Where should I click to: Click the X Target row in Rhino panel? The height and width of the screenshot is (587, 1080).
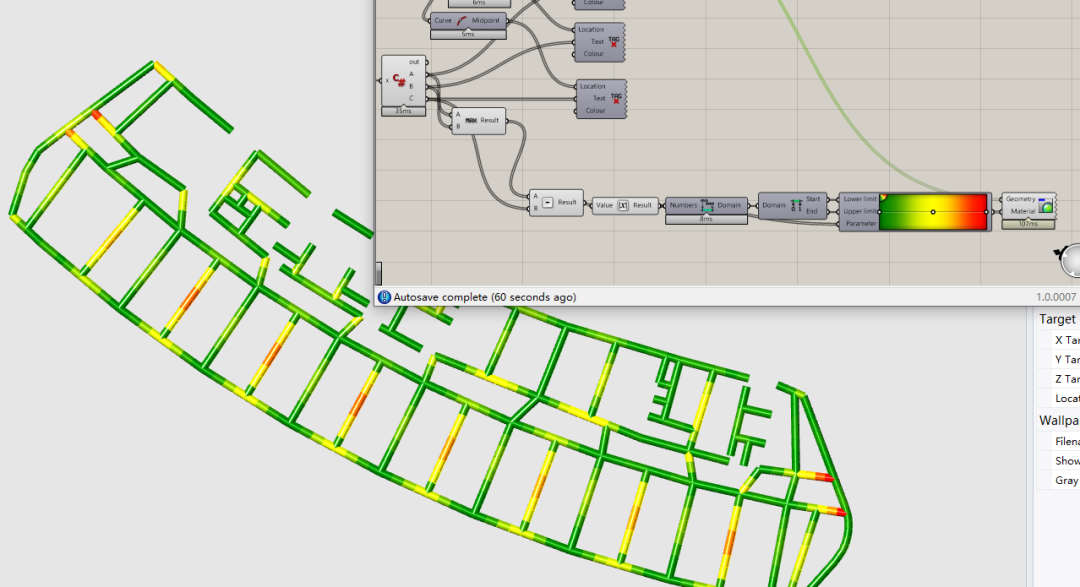[x=1059, y=340]
